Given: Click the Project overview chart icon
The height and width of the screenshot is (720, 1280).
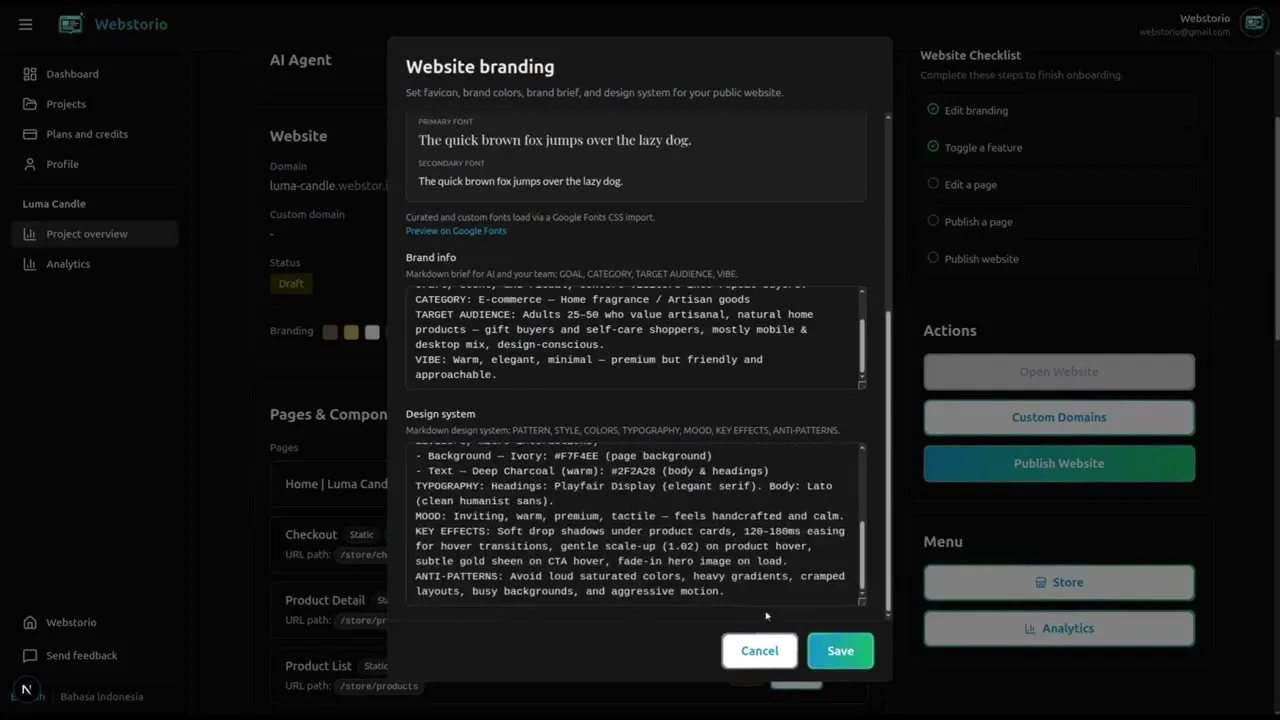Looking at the screenshot, I should coord(30,234).
